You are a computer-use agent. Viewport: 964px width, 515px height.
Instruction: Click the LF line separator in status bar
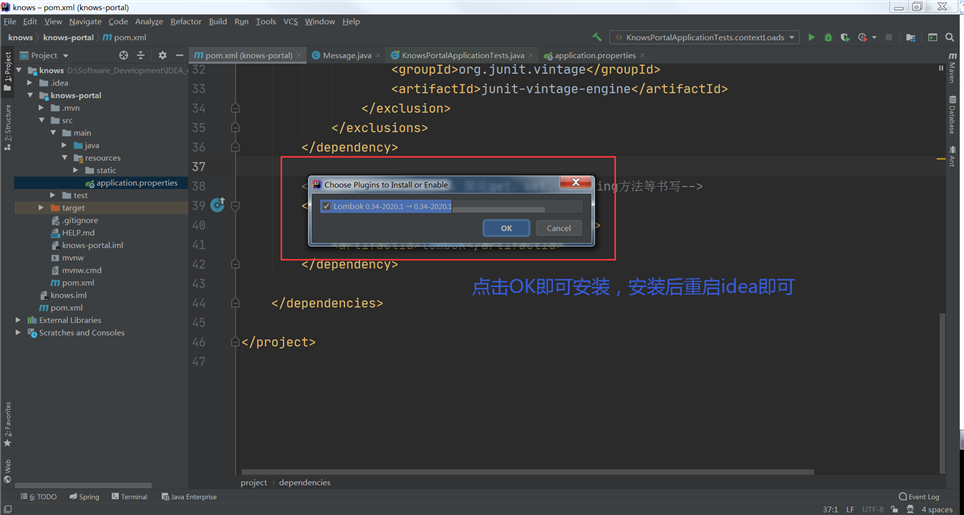click(x=850, y=509)
